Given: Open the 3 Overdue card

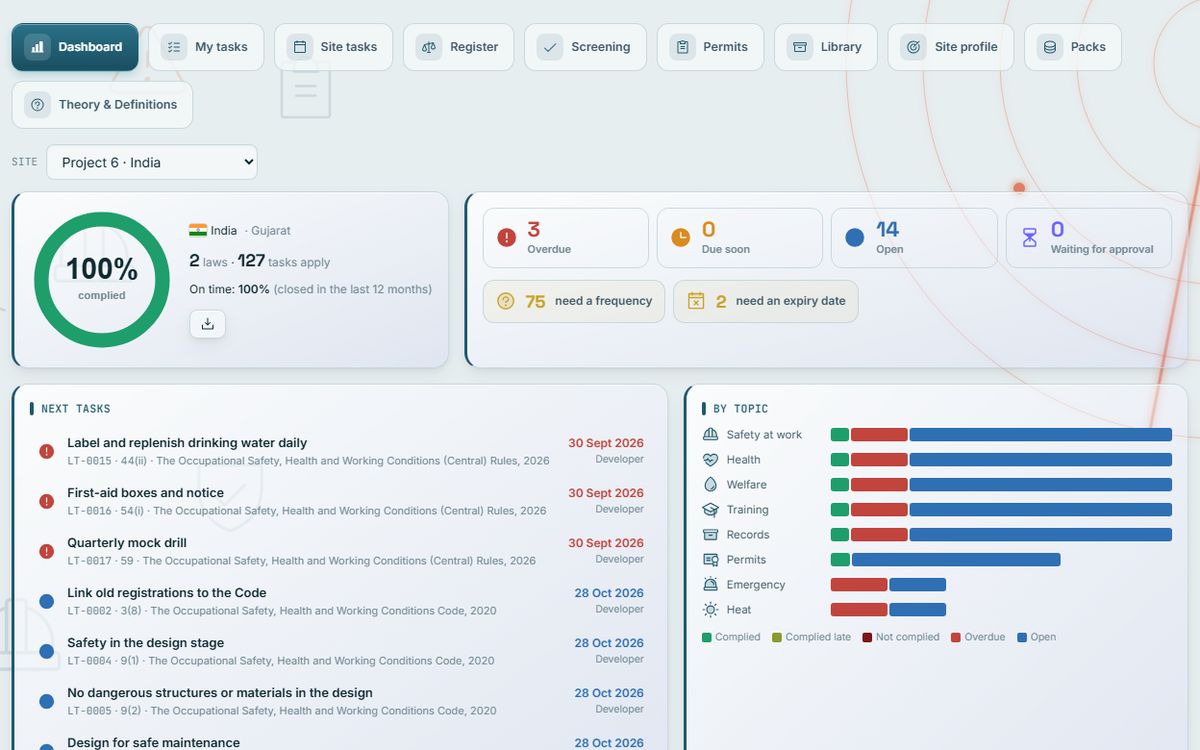Looking at the screenshot, I should (x=566, y=238).
